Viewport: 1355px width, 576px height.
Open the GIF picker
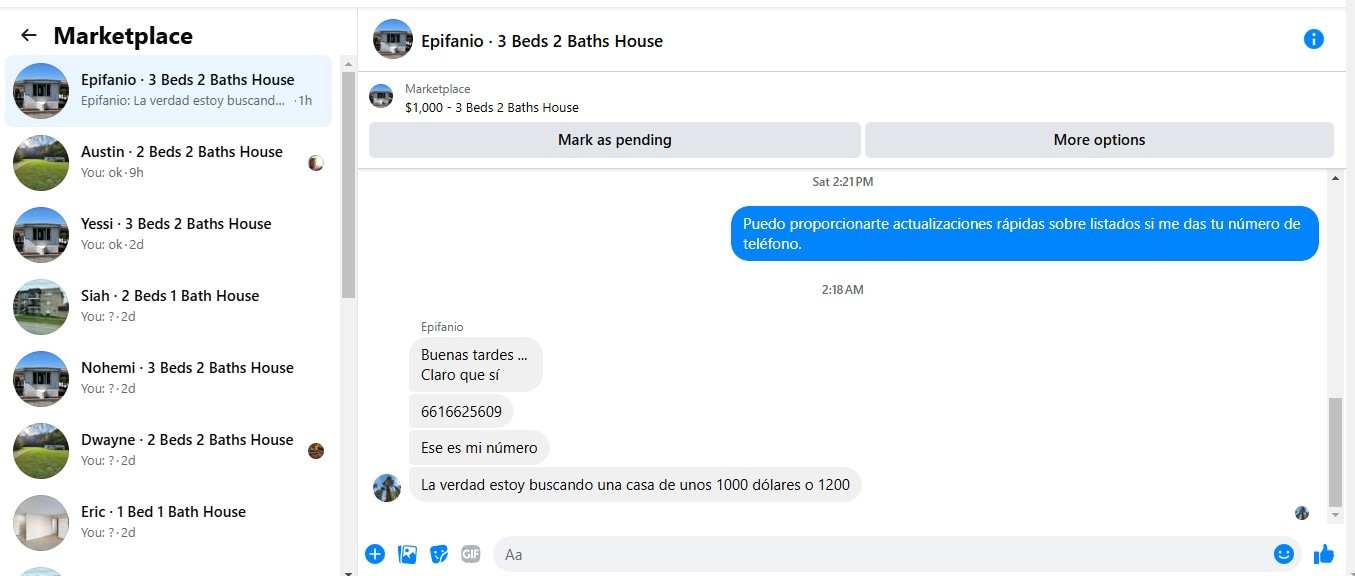pos(471,553)
